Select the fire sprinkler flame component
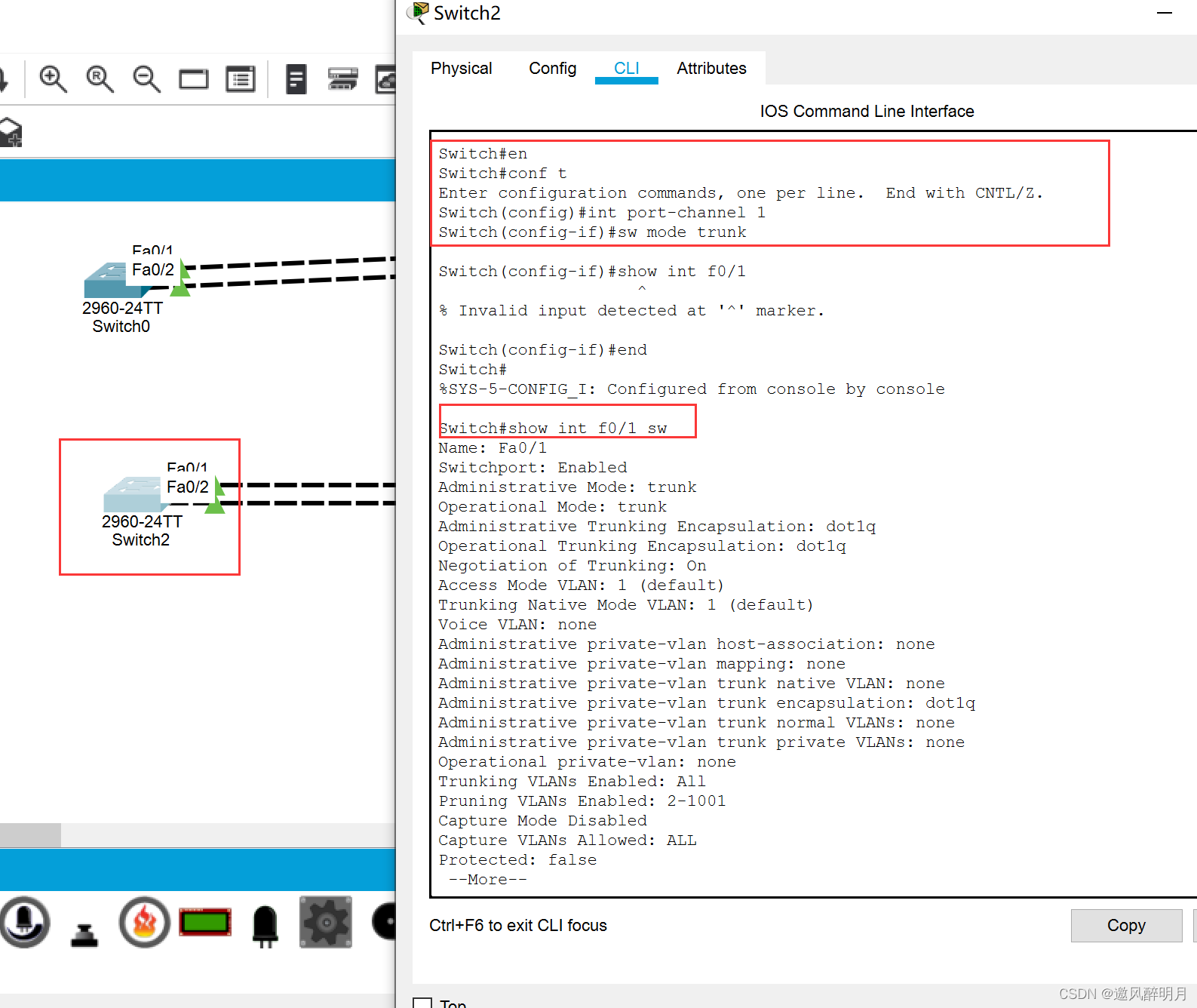Viewport: 1197px width, 1008px height. click(144, 922)
